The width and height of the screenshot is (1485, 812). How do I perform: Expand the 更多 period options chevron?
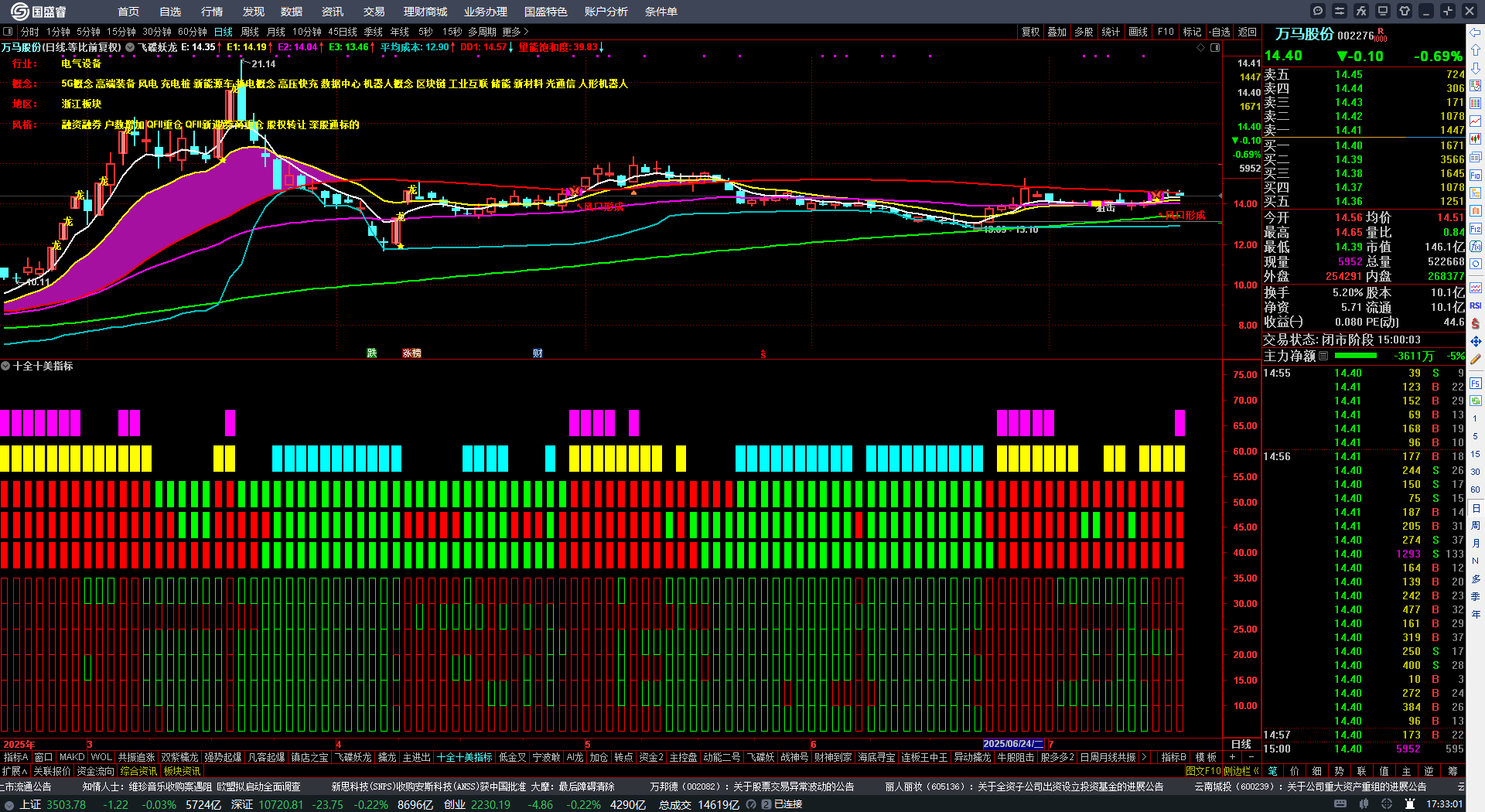(x=526, y=32)
